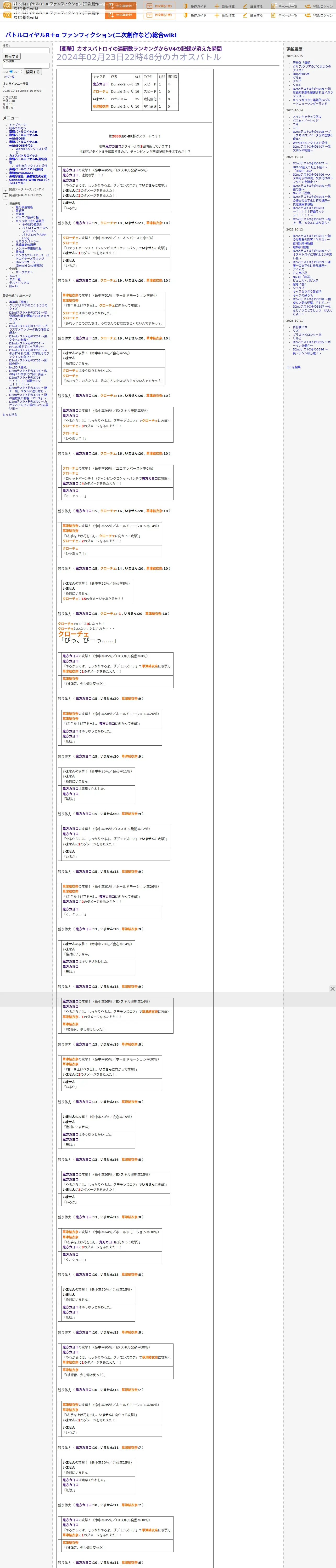336x1568 pixels.
Task: Select the 'or' tag search radio button
Action: tap(20, 71)
